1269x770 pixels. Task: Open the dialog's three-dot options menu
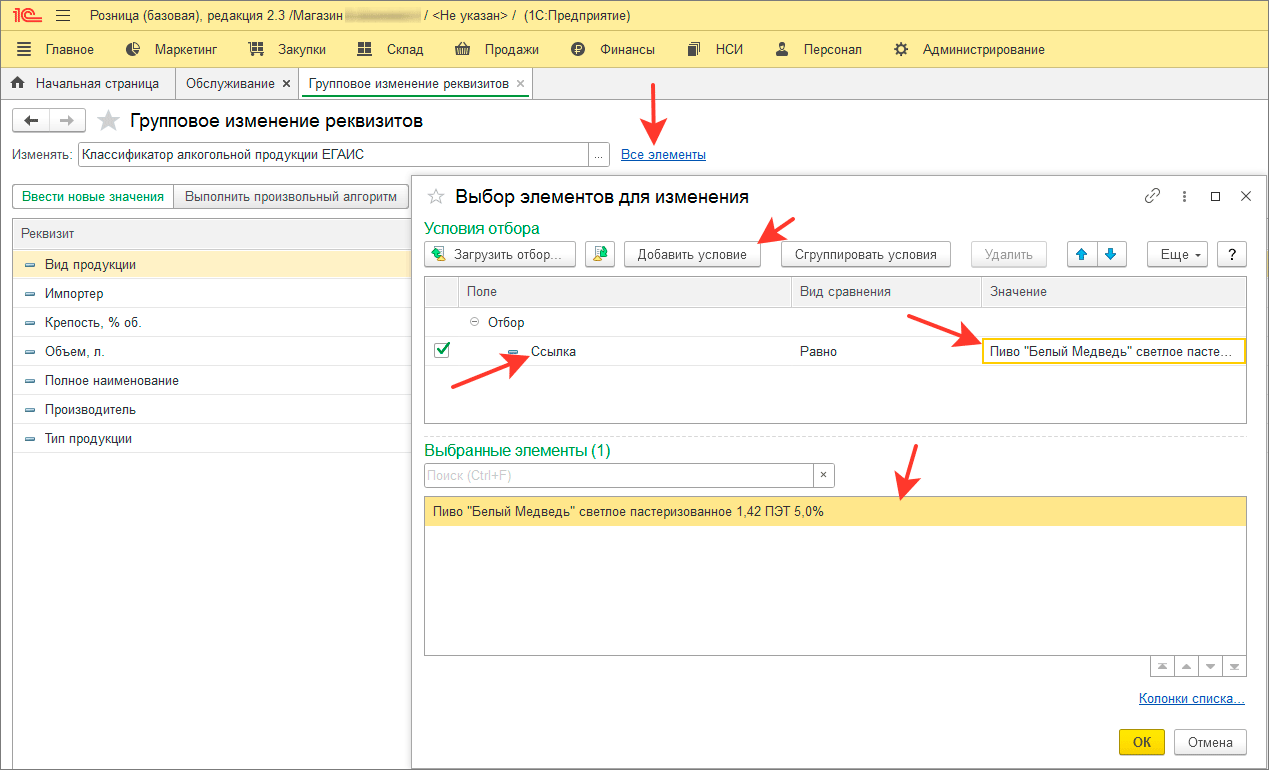[1184, 196]
